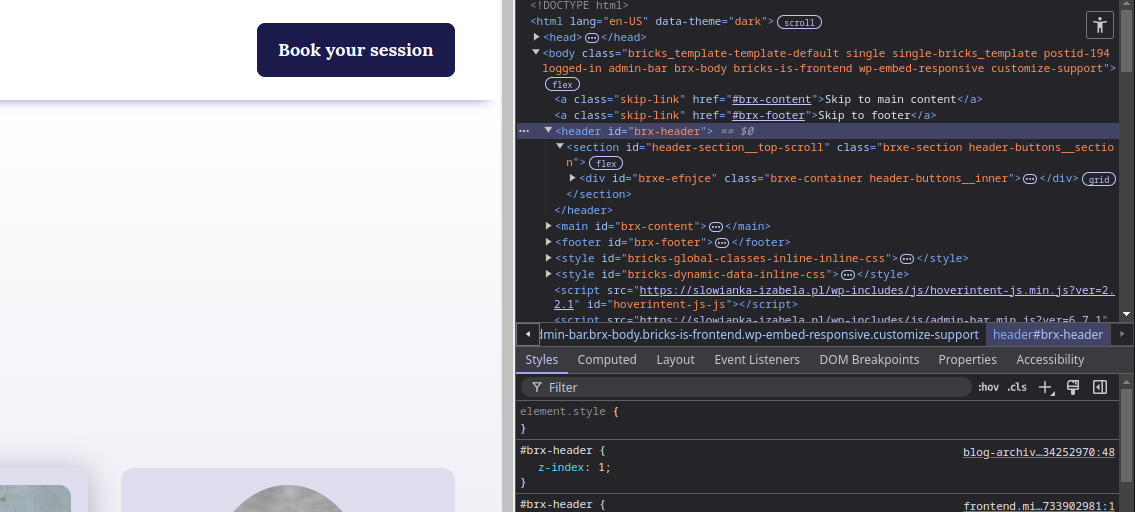Click the grid badge on brxe-efnjce div

pos(1099,180)
